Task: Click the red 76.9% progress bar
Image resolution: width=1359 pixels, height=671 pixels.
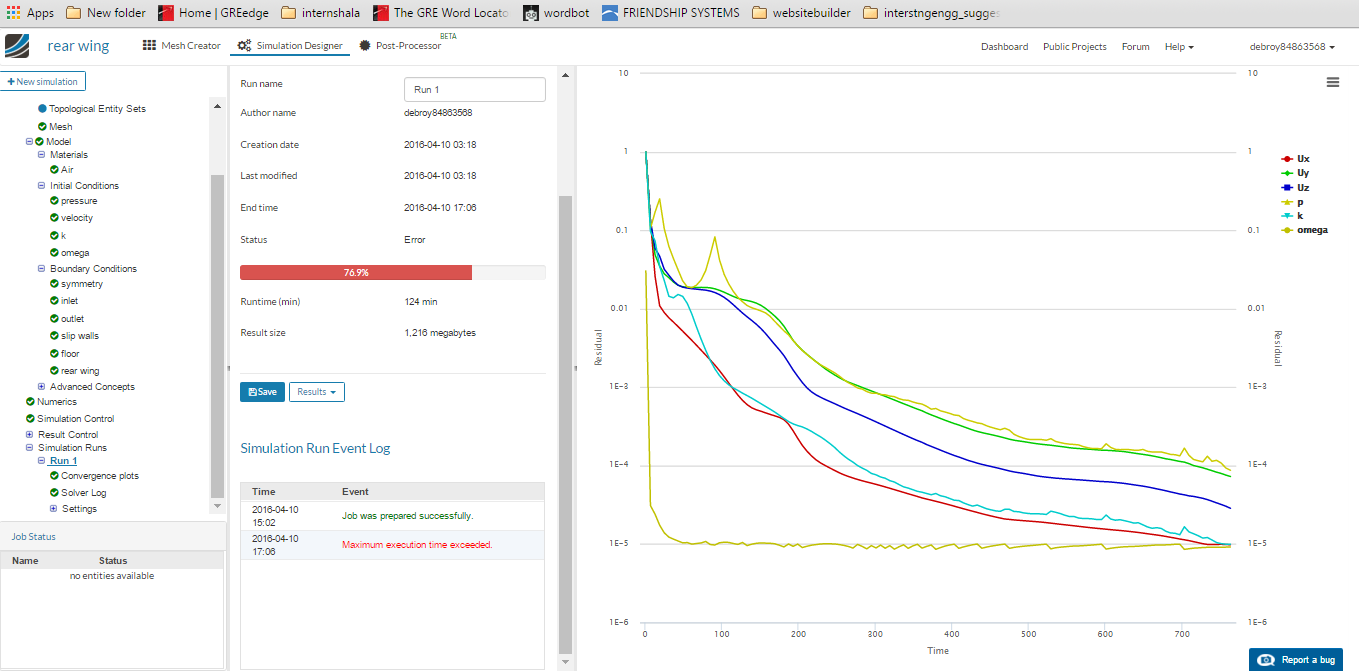Action: 356,272
